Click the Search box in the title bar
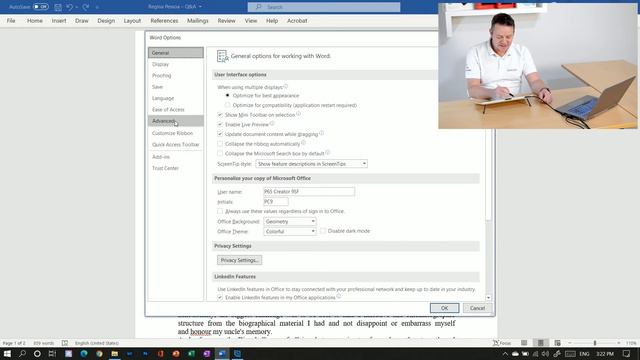This screenshot has height=360, width=640. pyautogui.click(x=324, y=7)
